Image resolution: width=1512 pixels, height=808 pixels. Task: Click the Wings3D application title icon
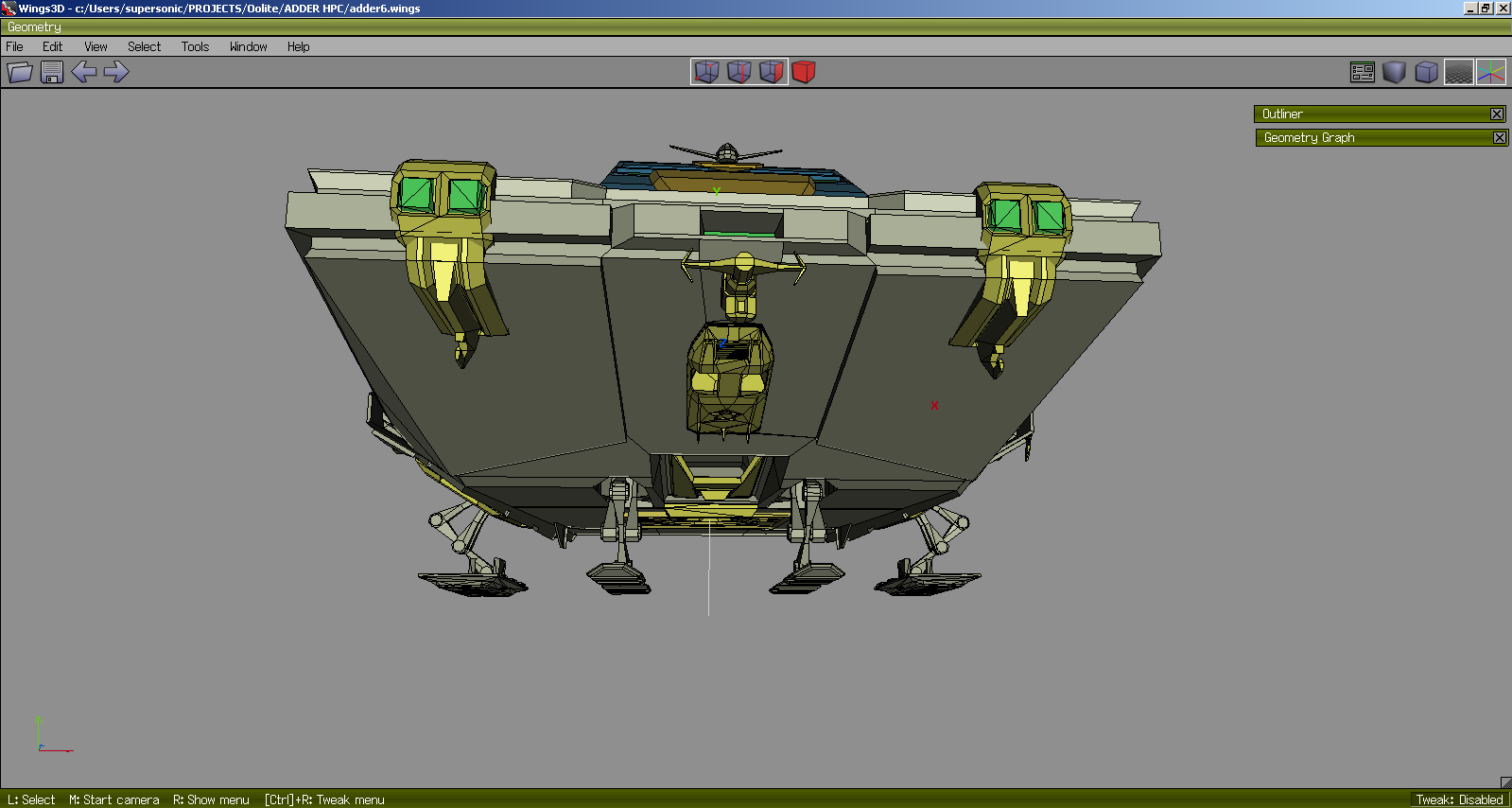[x=9, y=8]
